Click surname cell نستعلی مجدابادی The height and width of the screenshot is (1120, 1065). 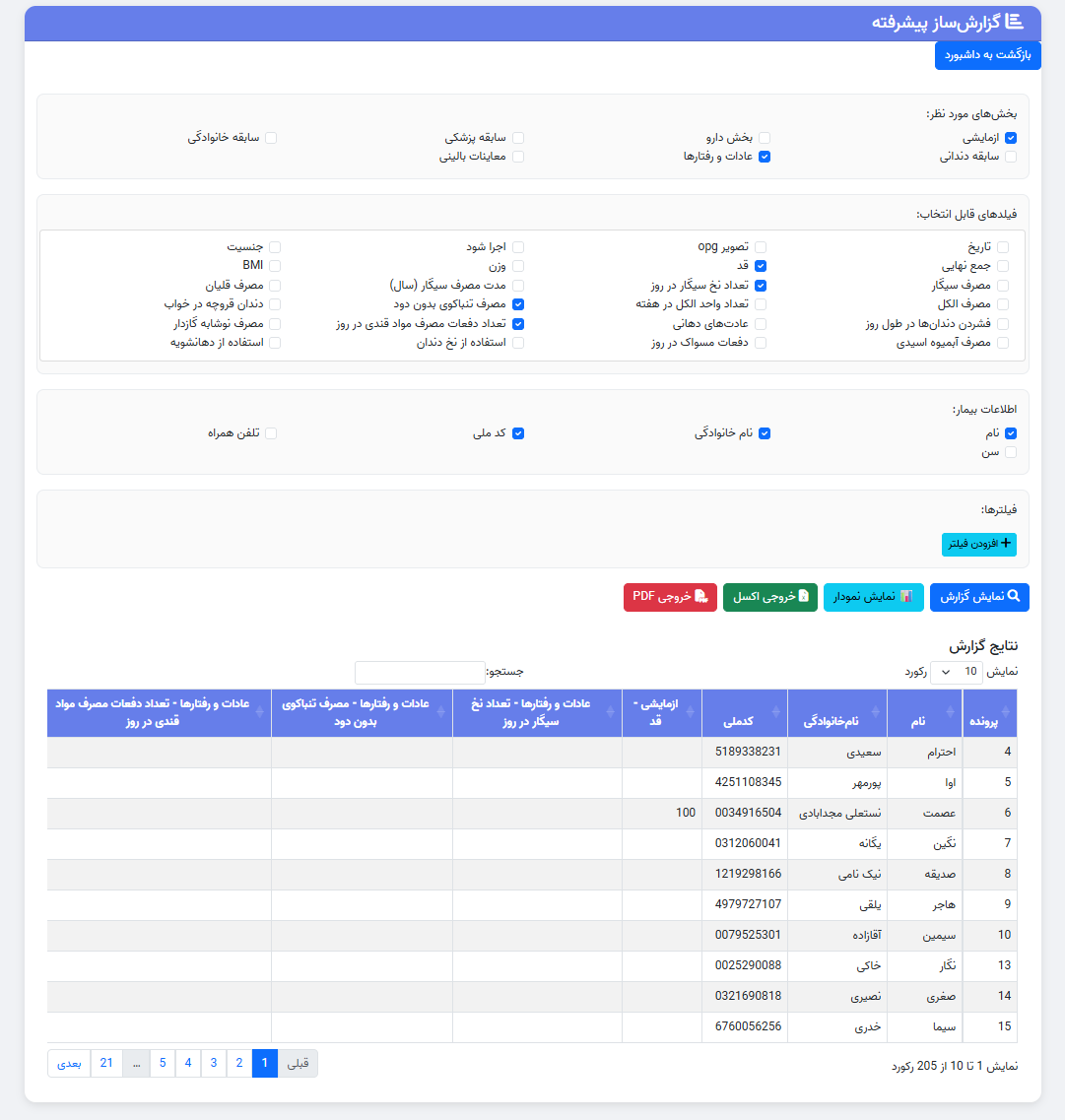pyautogui.click(x=837, y=813)
